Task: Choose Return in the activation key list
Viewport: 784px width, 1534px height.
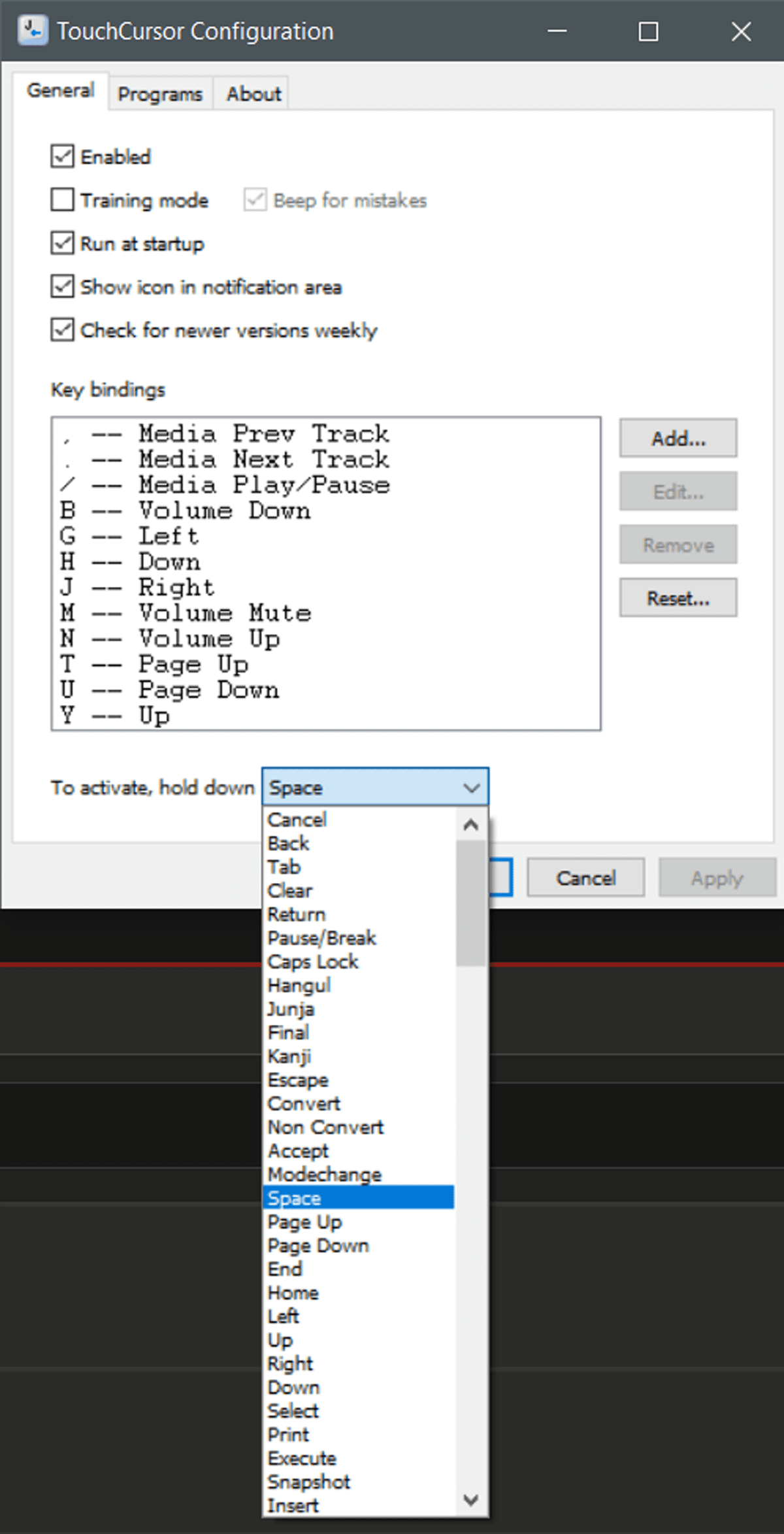Action: tap(359, 914)
